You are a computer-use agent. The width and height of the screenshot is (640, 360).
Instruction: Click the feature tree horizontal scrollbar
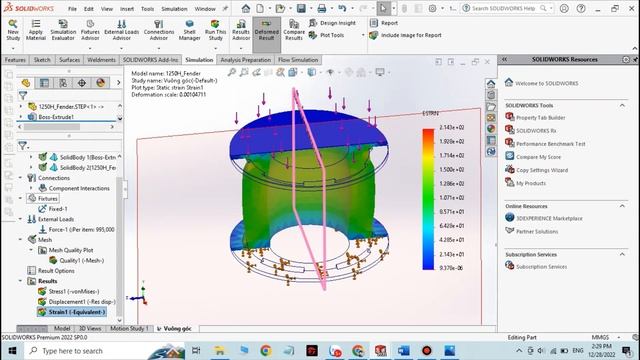point(51,127)
